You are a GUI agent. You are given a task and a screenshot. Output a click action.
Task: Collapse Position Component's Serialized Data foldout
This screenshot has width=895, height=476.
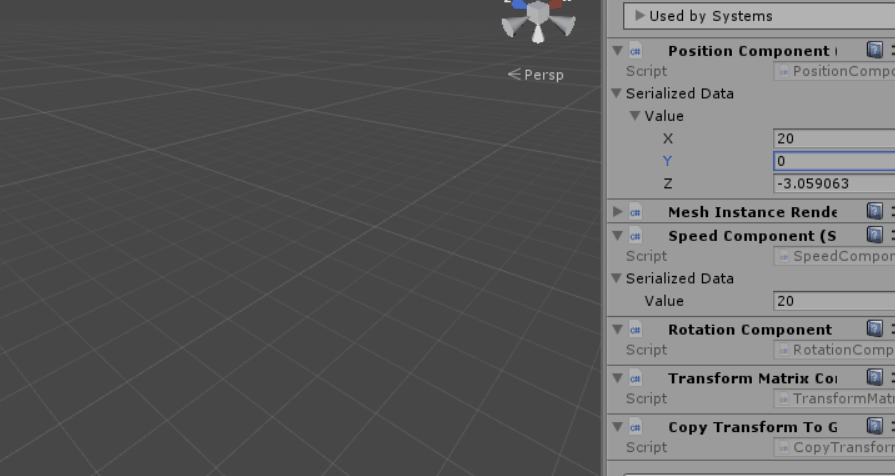point(616,93)
